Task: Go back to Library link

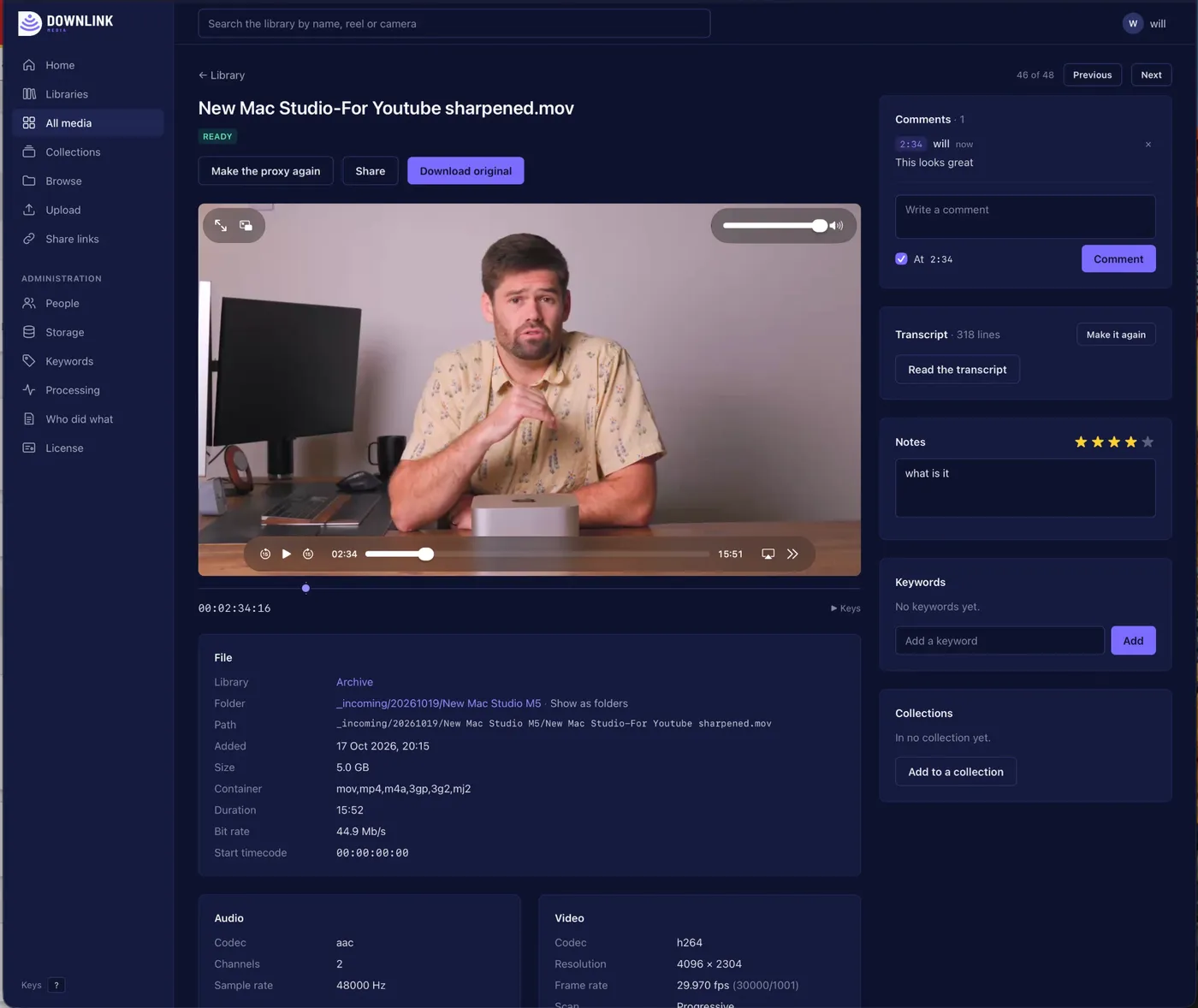Action: (x=222, y=75)
